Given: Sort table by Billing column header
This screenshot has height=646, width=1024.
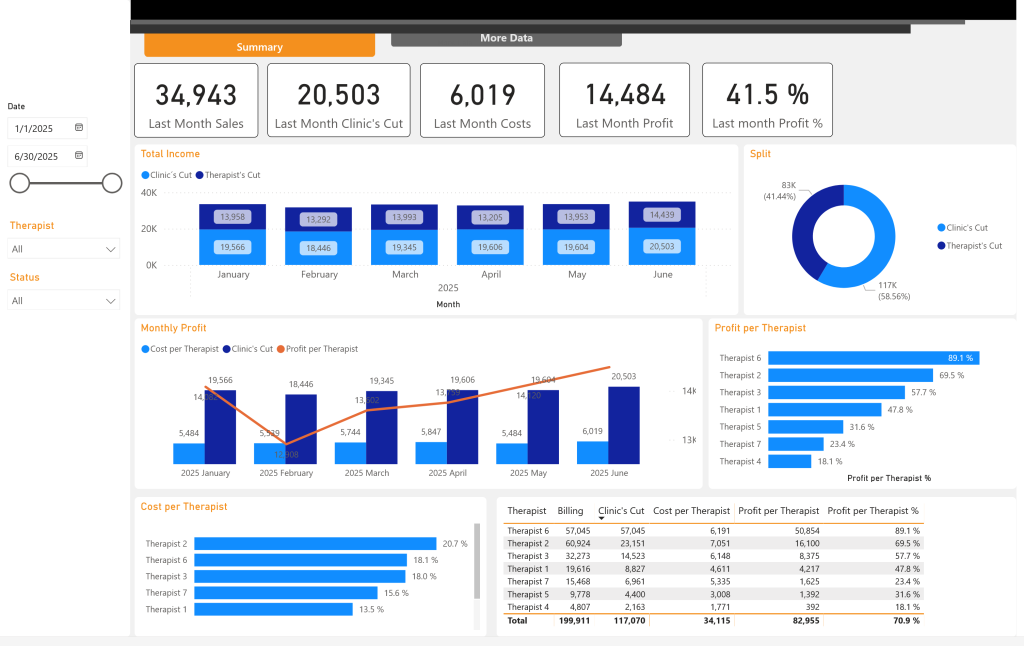Looking at the screenshot, I should pos(570,510).
